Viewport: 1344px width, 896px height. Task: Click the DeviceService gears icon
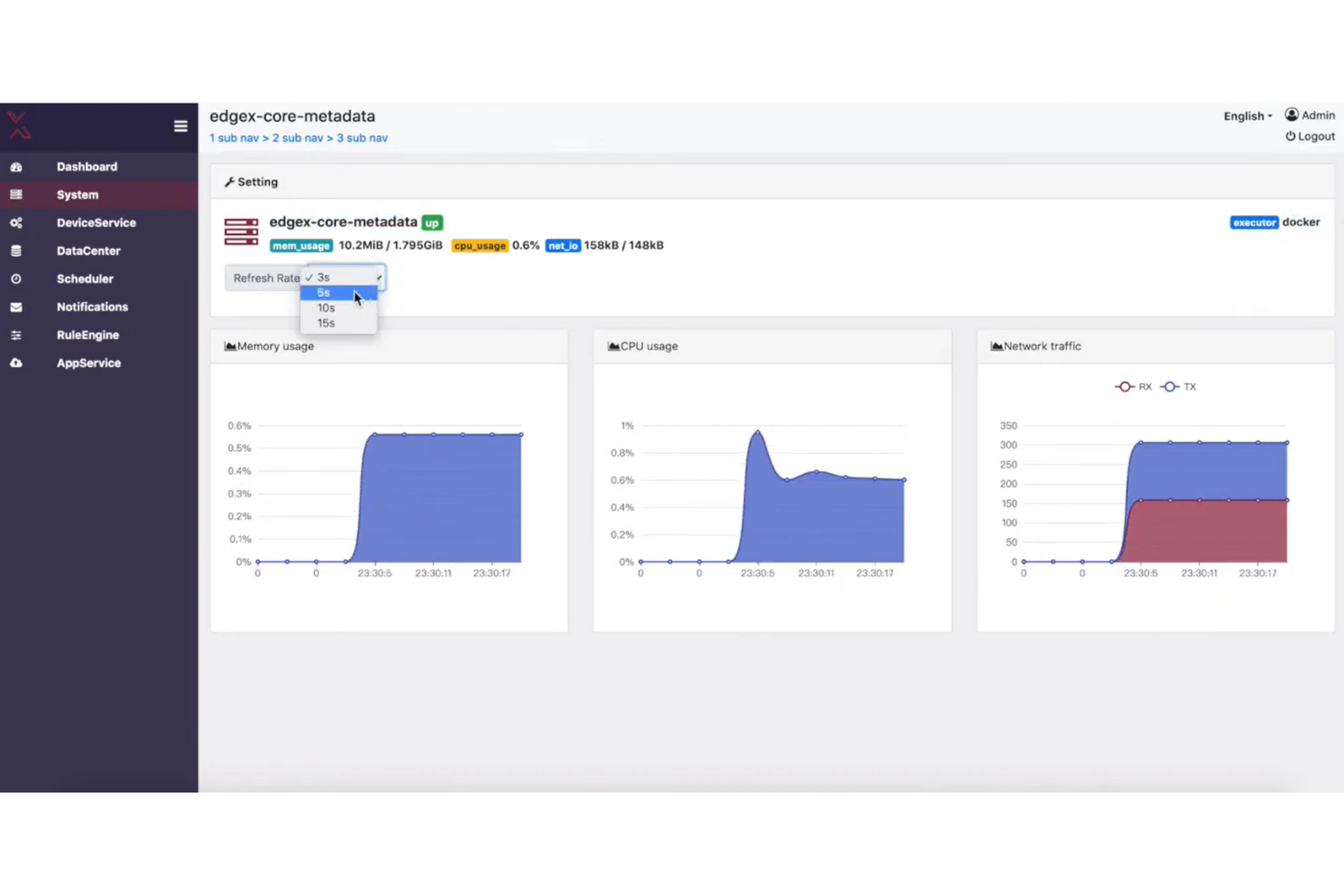click(16, 222)
